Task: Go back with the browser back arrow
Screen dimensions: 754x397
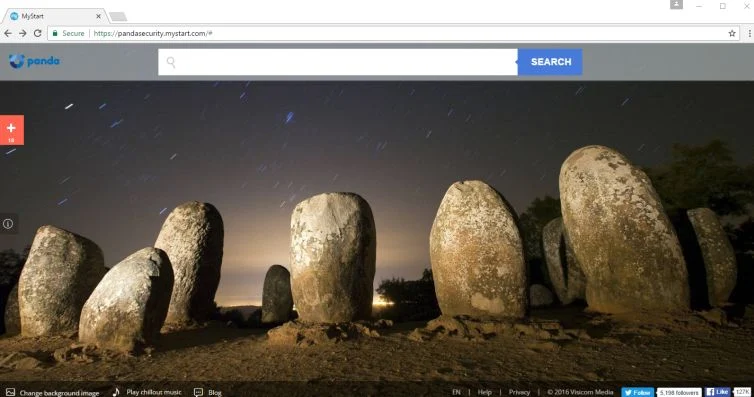Action: (x=8, y=33)
